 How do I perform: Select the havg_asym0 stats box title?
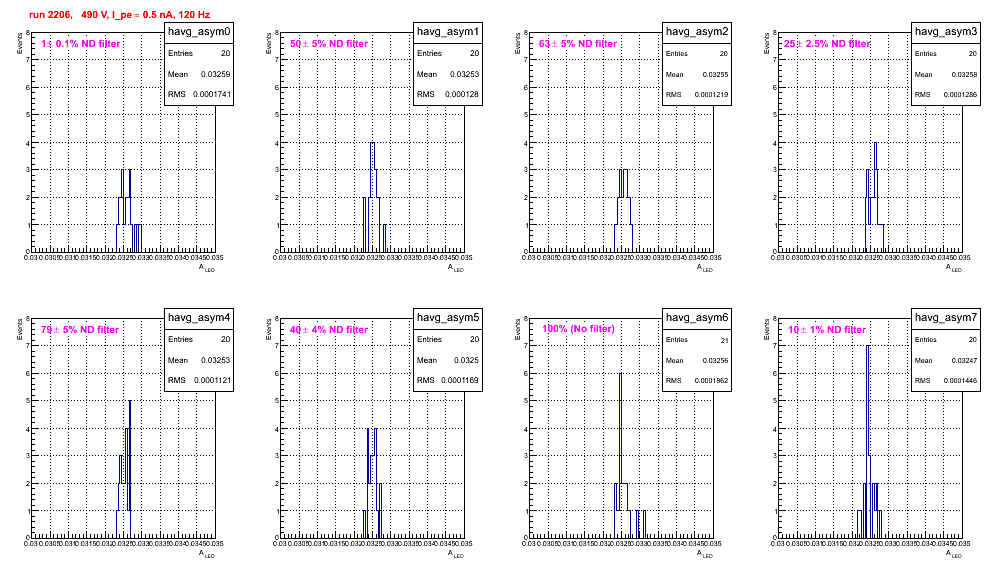[x=199, y=31]
